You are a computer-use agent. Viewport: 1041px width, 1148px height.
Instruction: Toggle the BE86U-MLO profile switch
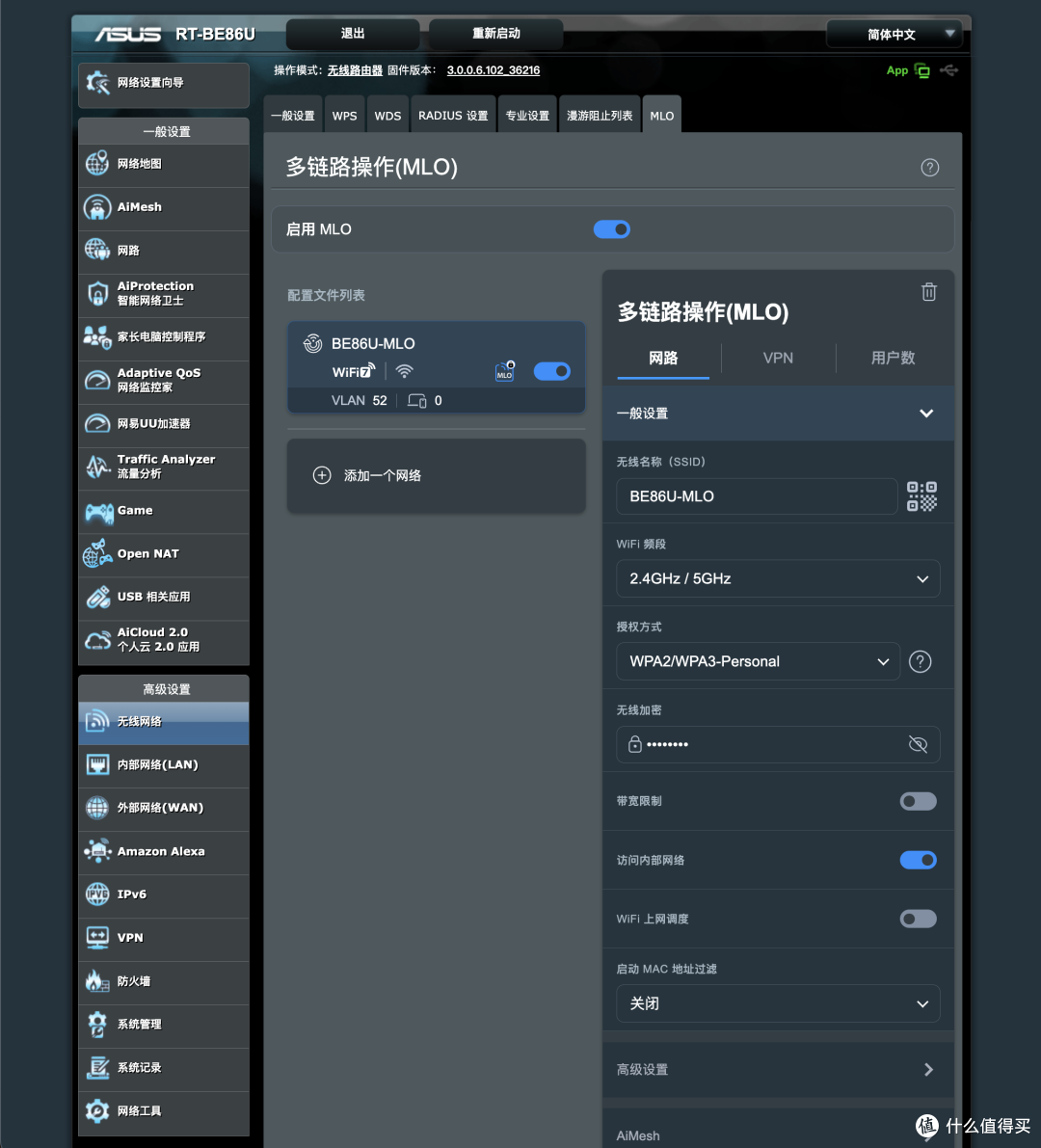(x=552, y=371)
